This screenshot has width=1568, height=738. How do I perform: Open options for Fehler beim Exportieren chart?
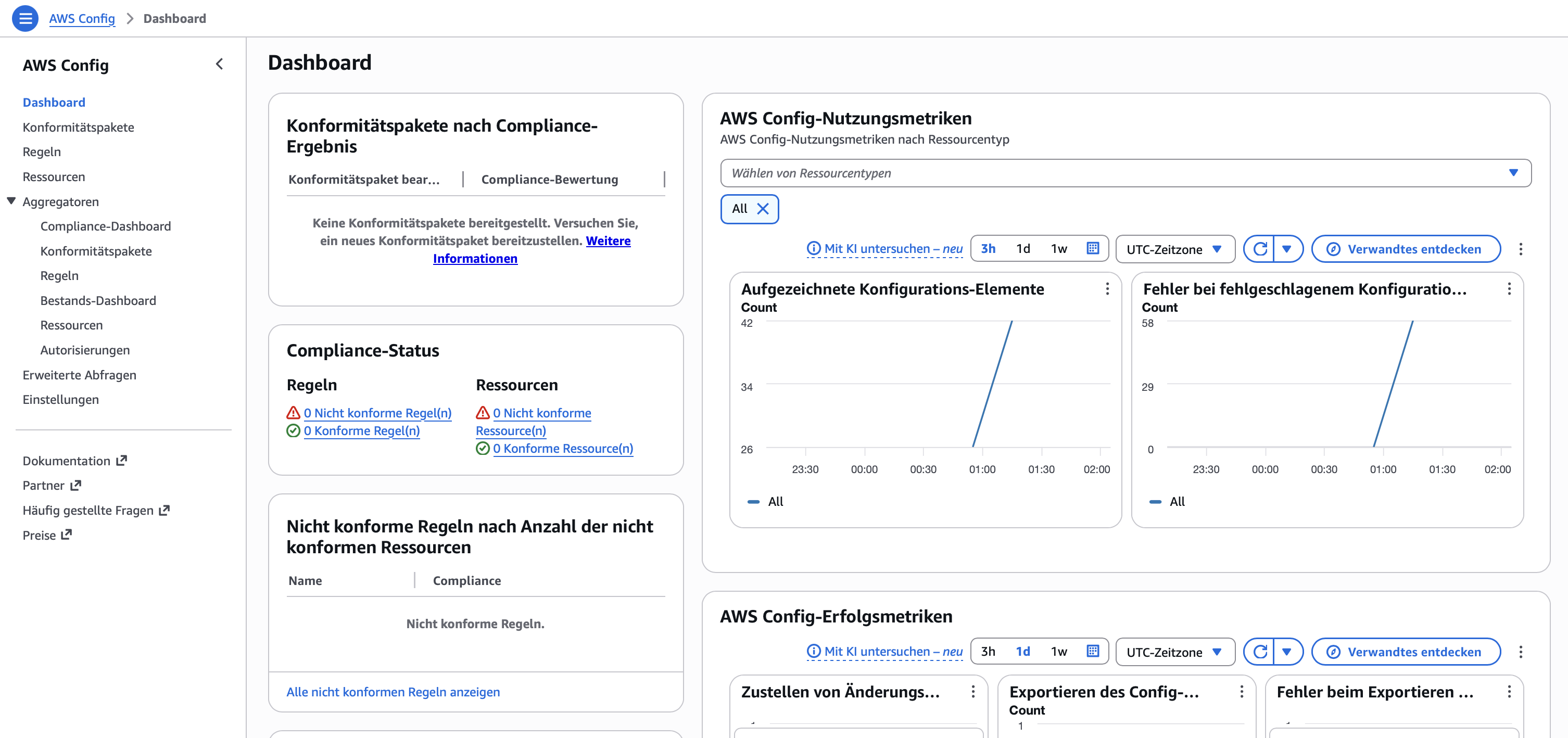point(1509,692)
